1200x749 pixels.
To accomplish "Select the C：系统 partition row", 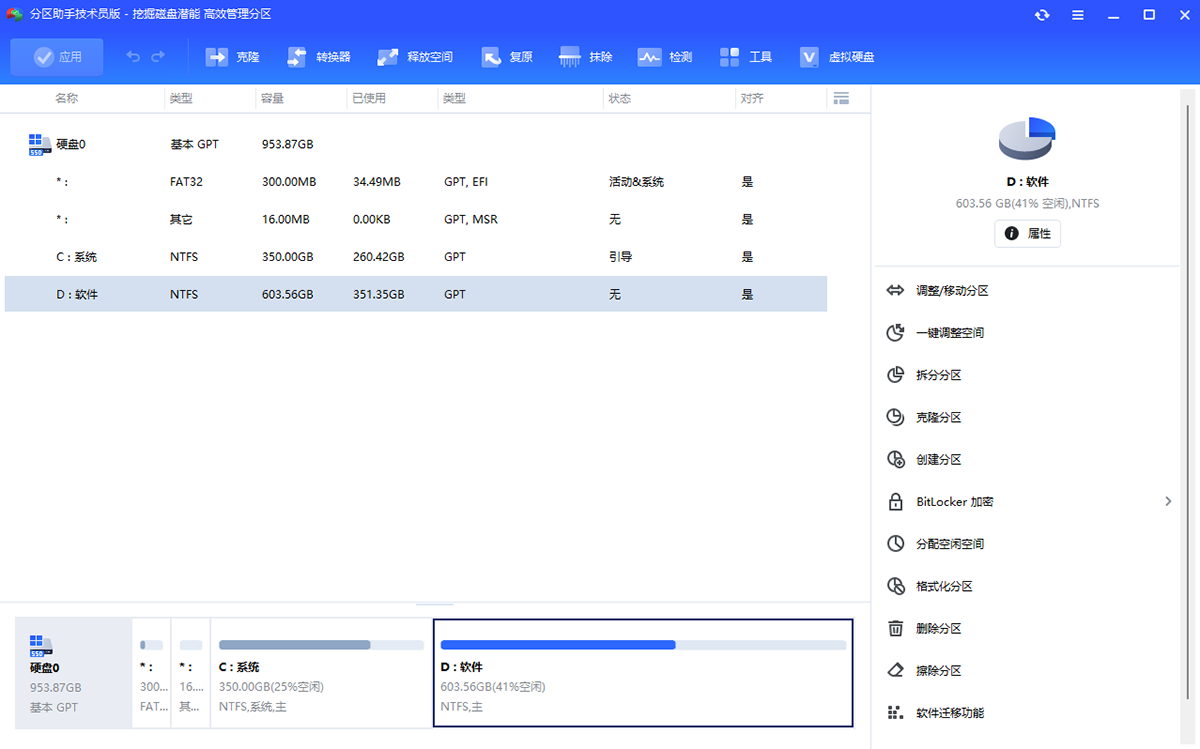I will (x=416, y=257).
